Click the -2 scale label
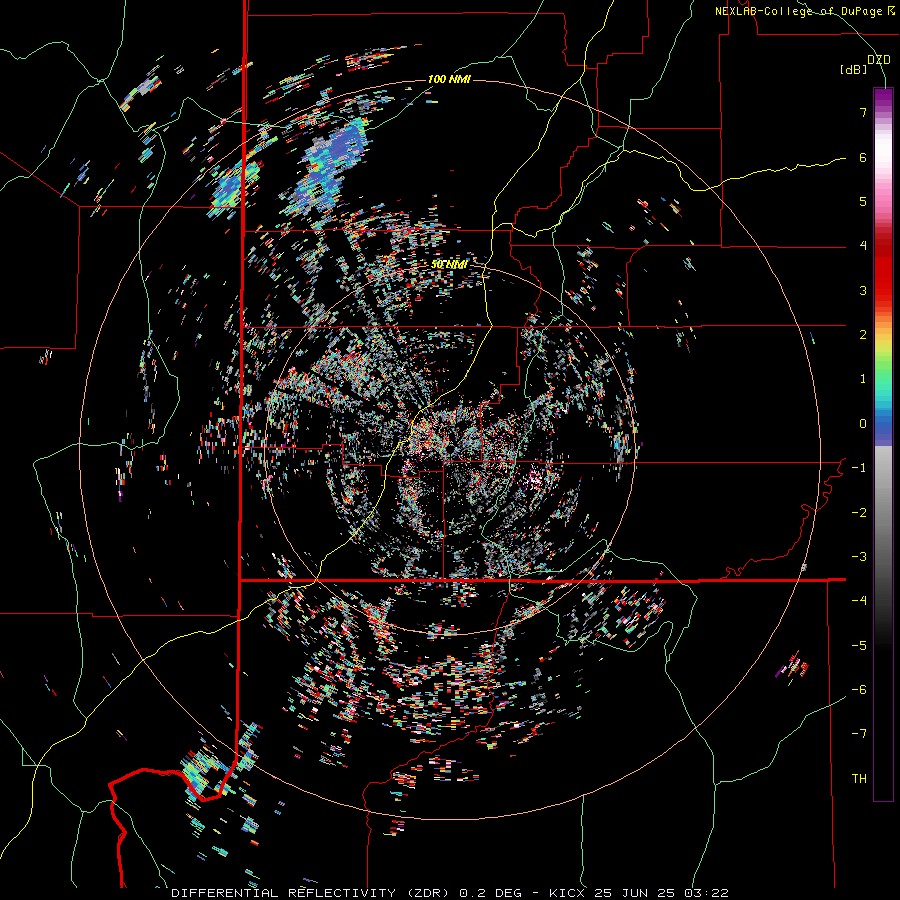Viewport: 900px width, 900px height. click(859, 513)
